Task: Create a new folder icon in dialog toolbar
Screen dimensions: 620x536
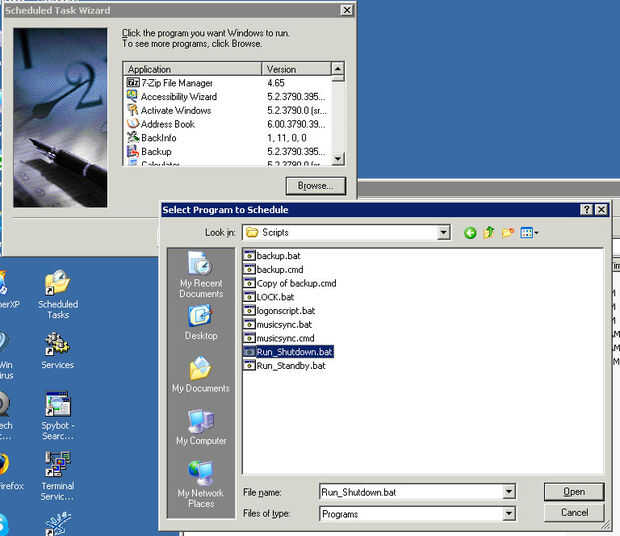Action: pyautogui.click(x=508, y=233)
